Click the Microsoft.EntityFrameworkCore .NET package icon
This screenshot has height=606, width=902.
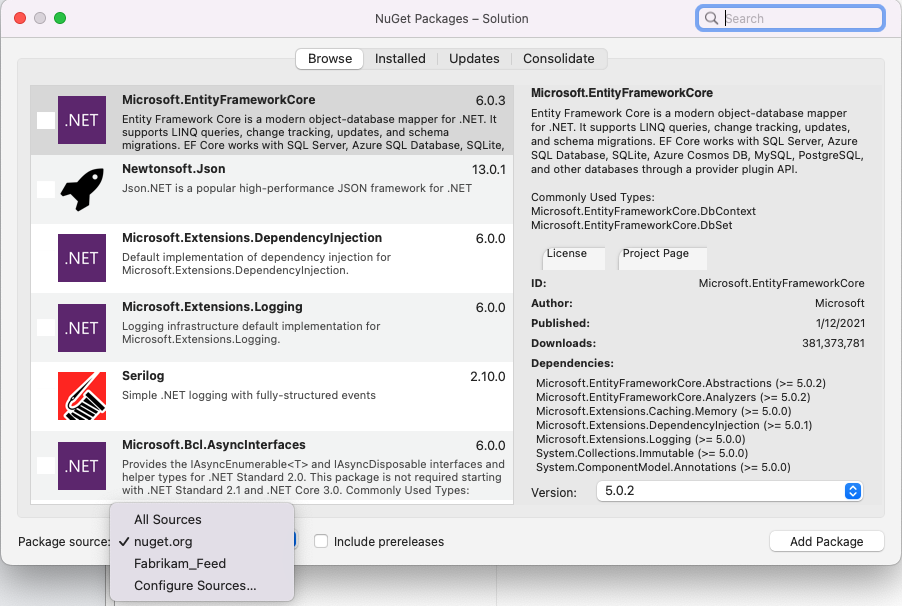80,119
